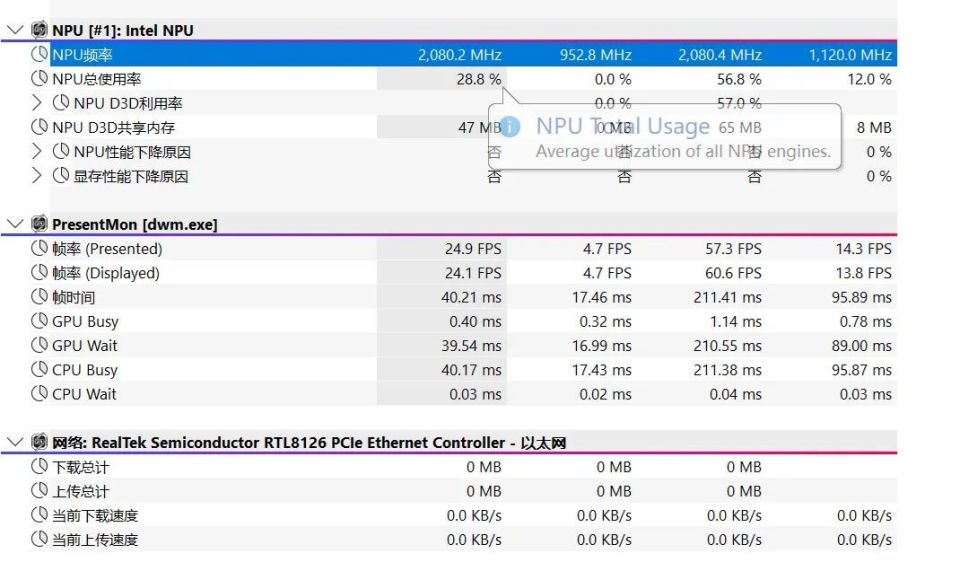Viewport: 960px width, 571px height.
Task: Click the 2,080.2 MHz NPU frequency value
Action: pyautogui.click(x=459, y=55)
